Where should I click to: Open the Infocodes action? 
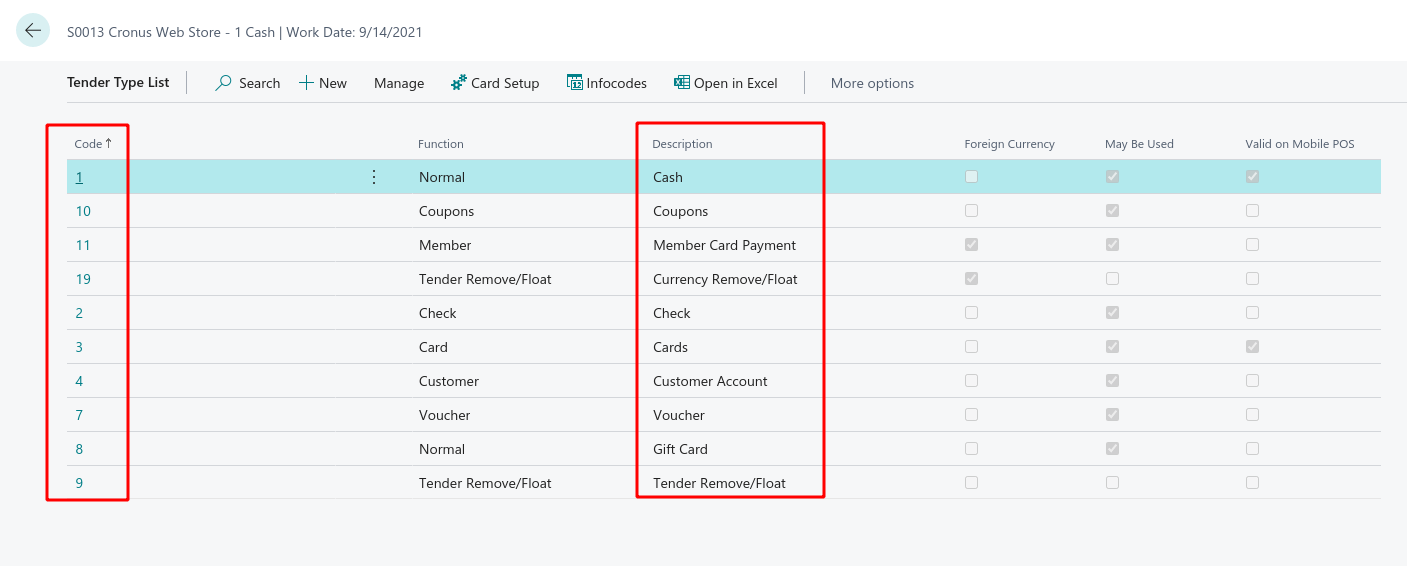[607, 83]
